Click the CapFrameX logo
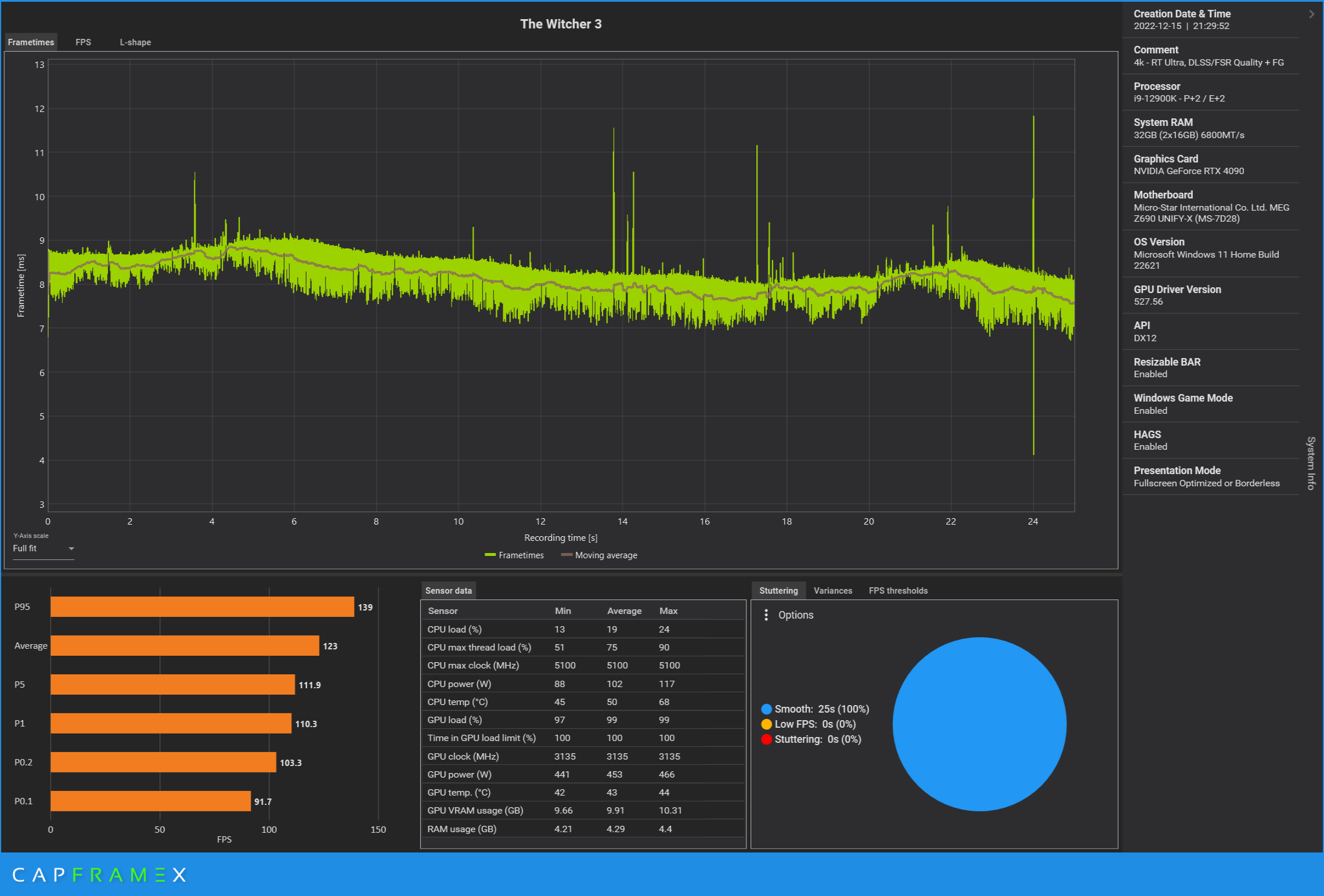The width and height of the screenshot is (1324, 896). 99,875
